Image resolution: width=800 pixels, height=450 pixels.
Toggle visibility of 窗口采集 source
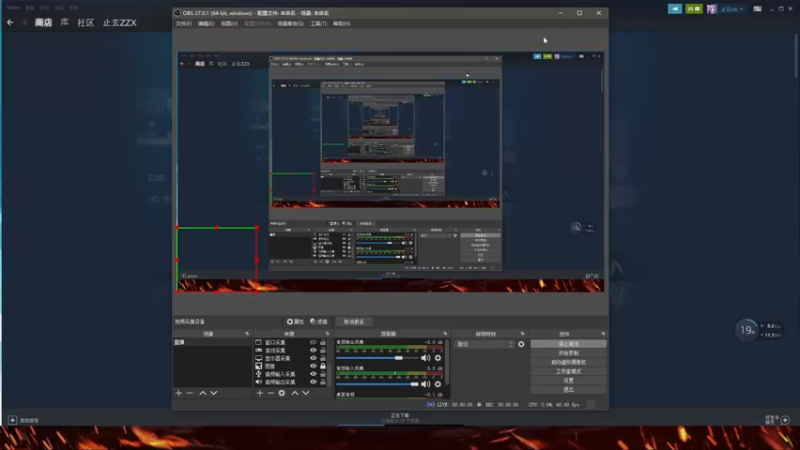(x=313, y=342)
